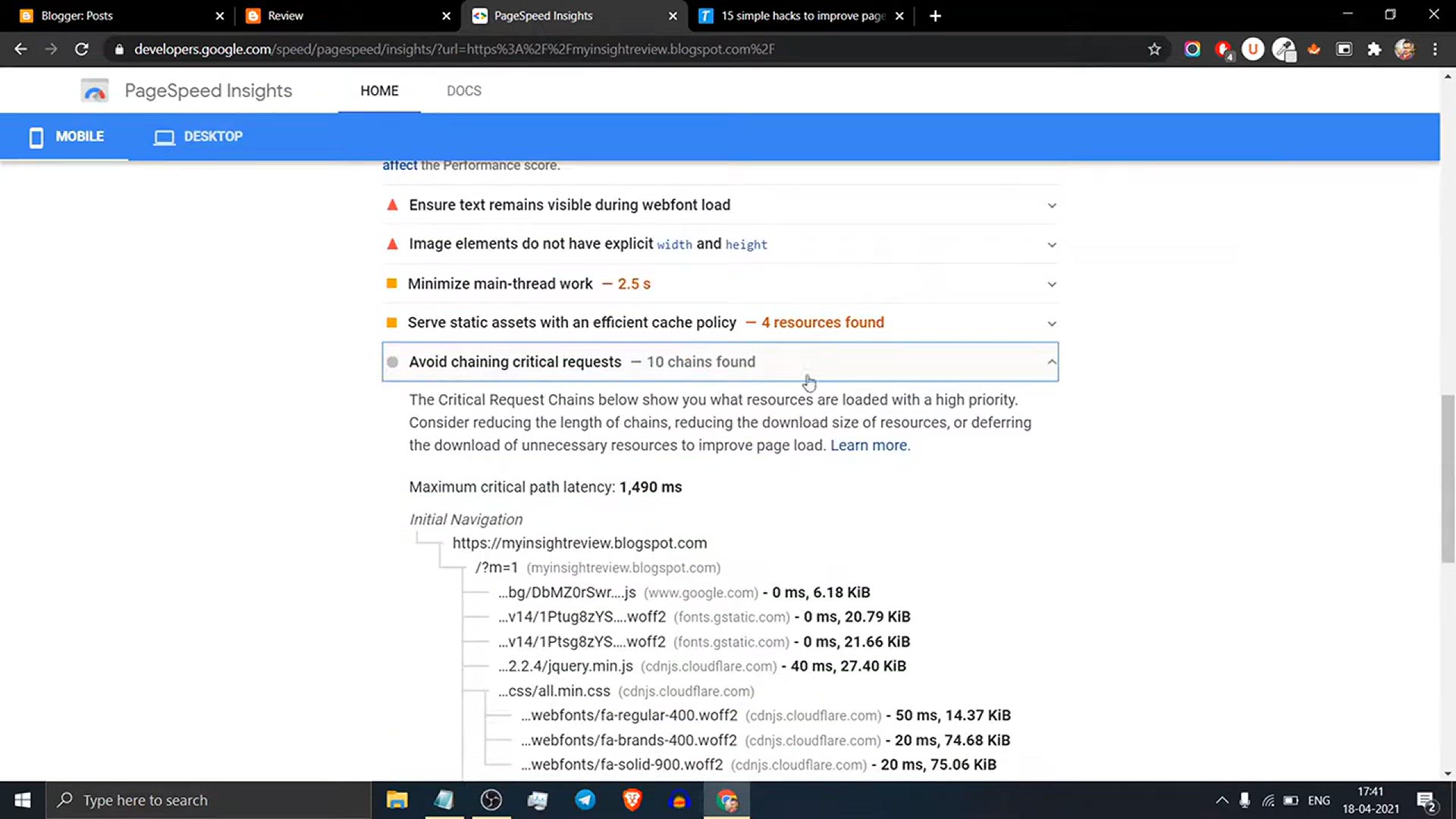The width and height of the screenshot is (1456, 819).
Task: Click the https://myinsightreview.blogspot.com chain entry
Action: tap(579, 543)
